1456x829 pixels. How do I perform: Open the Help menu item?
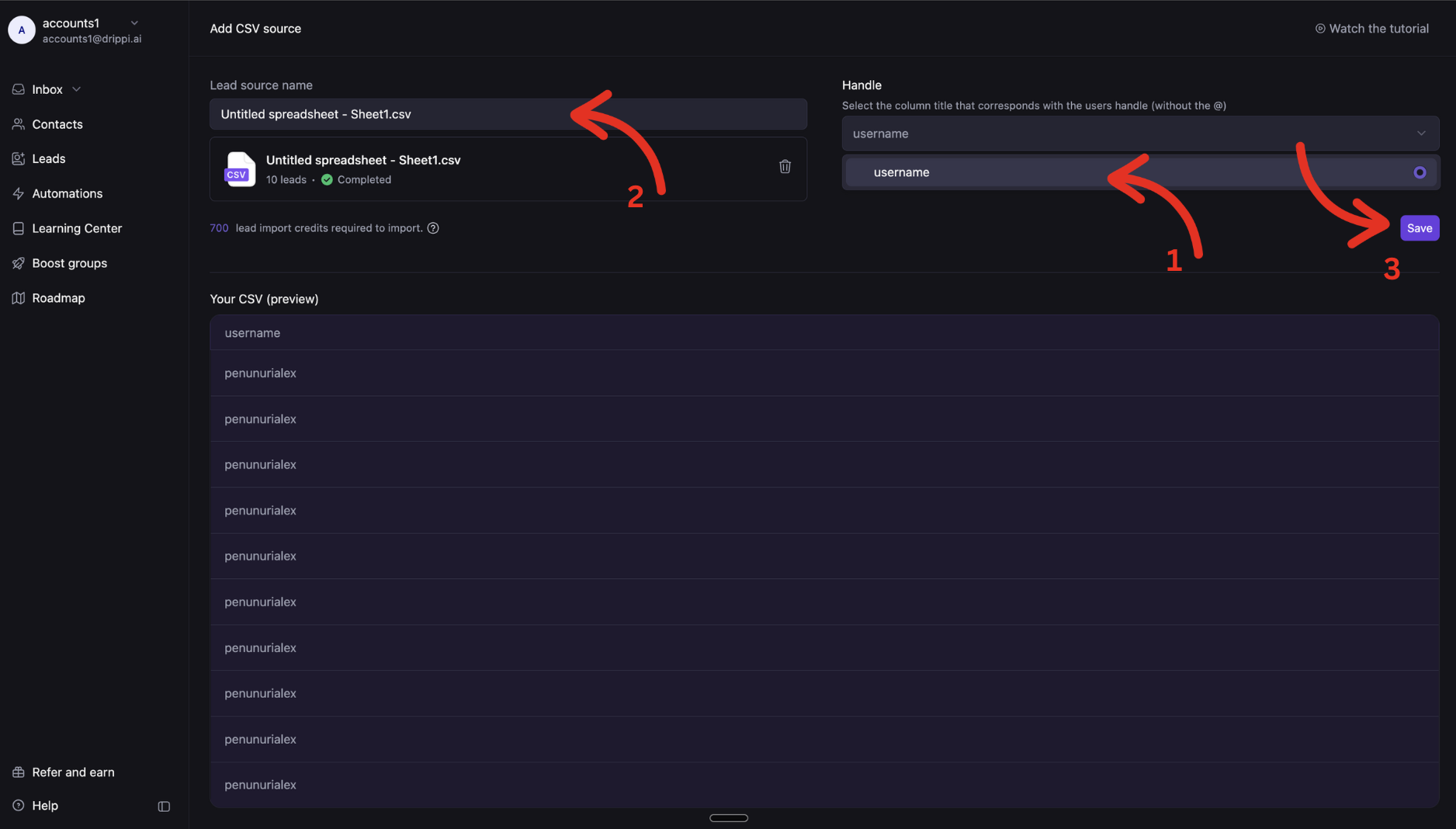click(x=44, y=805)
